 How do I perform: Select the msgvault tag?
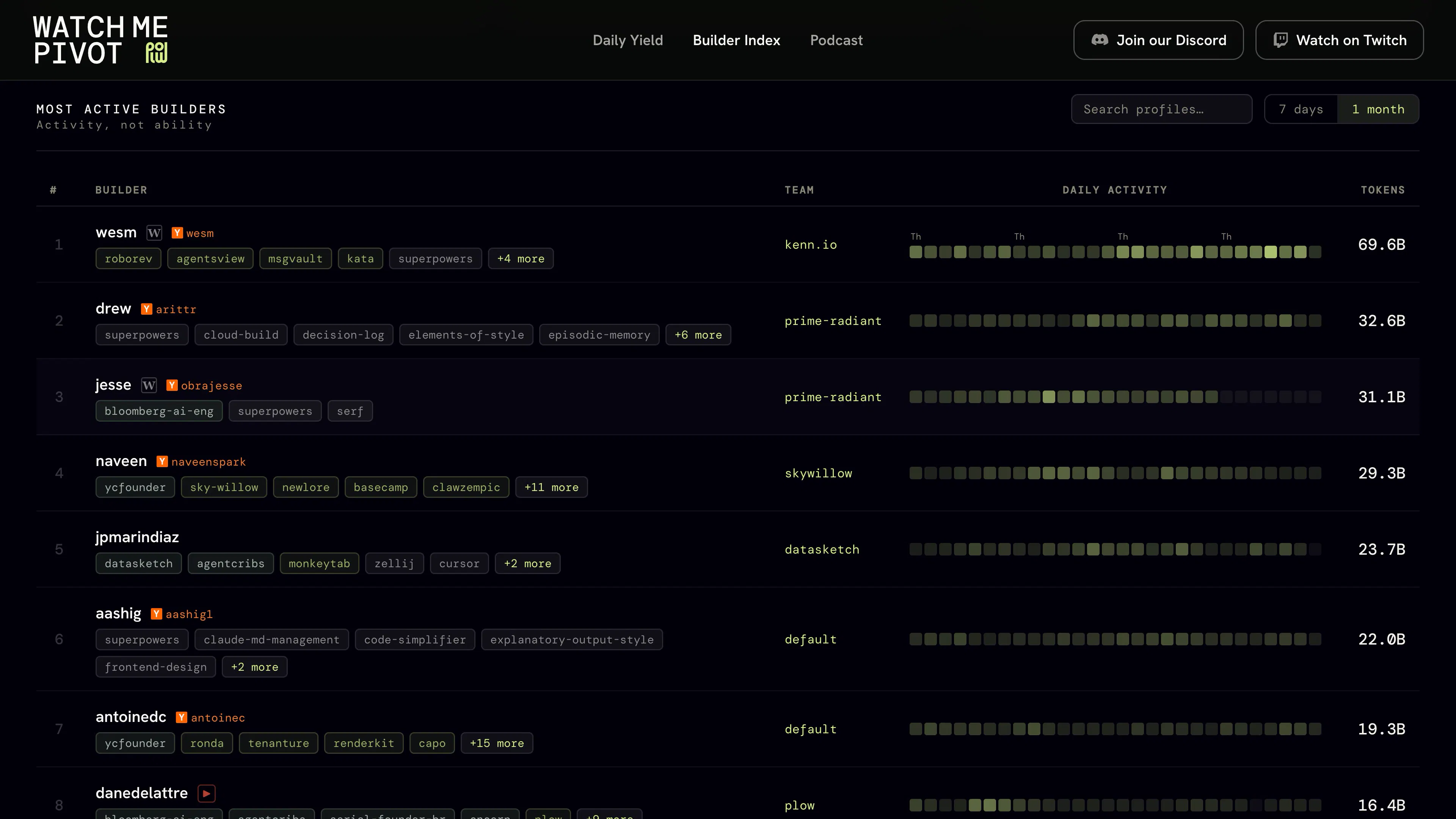pos(295,259)
